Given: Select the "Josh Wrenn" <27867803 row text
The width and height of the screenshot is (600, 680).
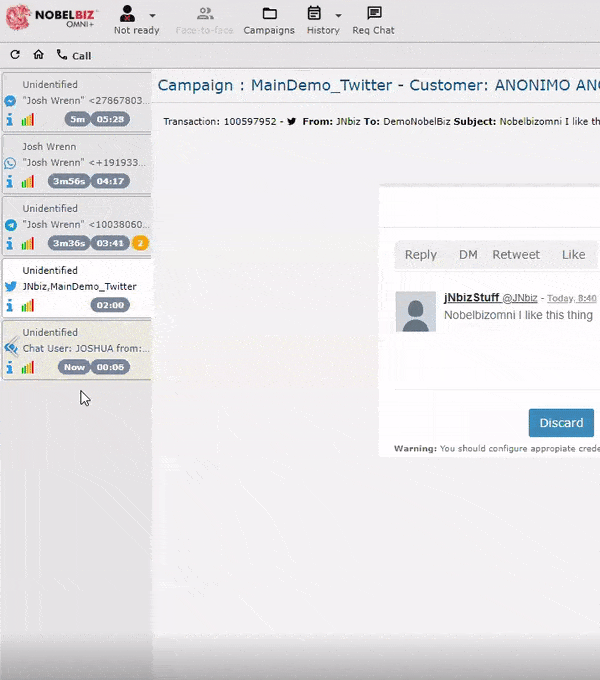Looking at the screenshot, I should tap(86, 101).
